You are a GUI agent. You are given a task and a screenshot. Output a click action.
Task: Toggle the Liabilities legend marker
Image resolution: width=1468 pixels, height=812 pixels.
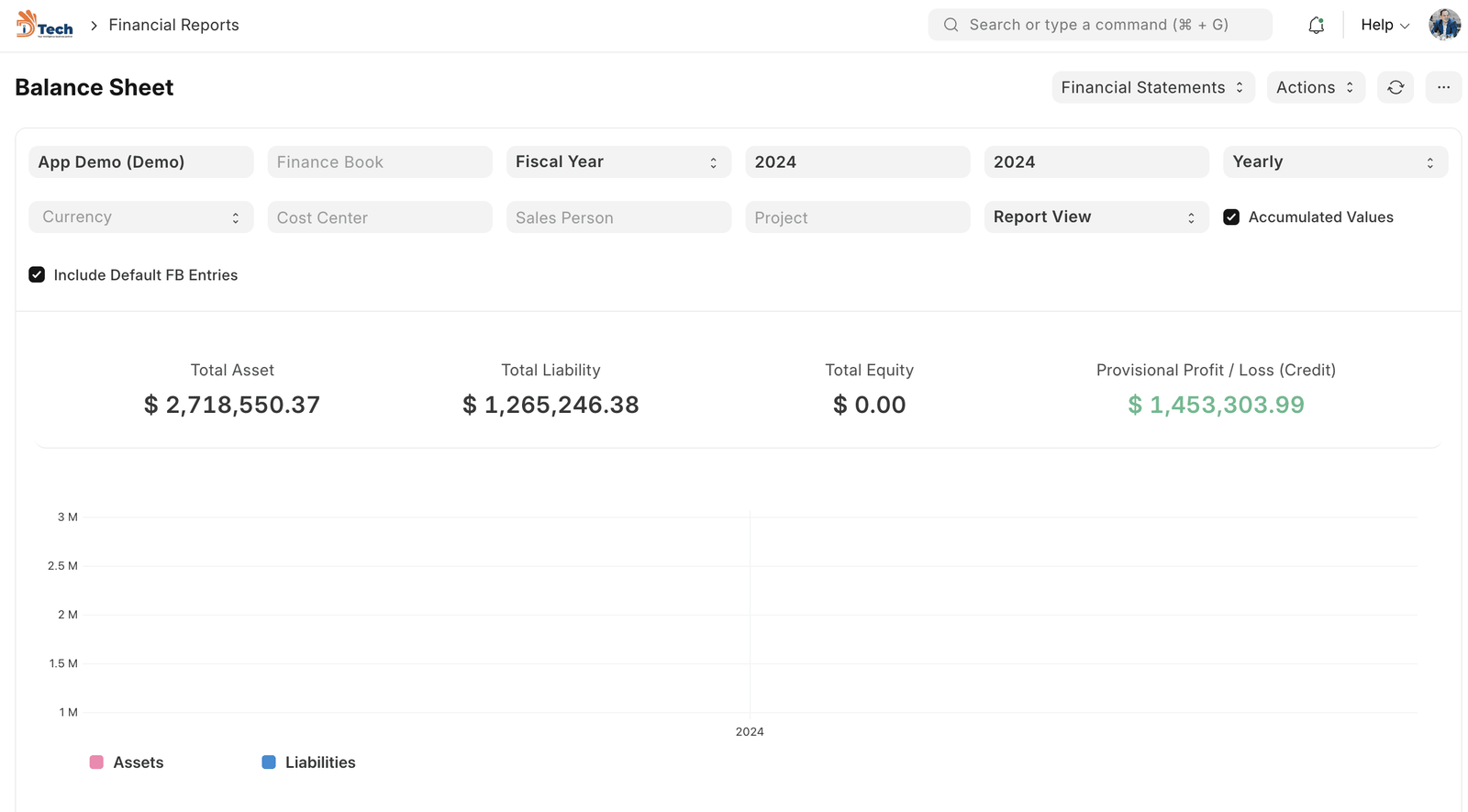tap(269, 762)
